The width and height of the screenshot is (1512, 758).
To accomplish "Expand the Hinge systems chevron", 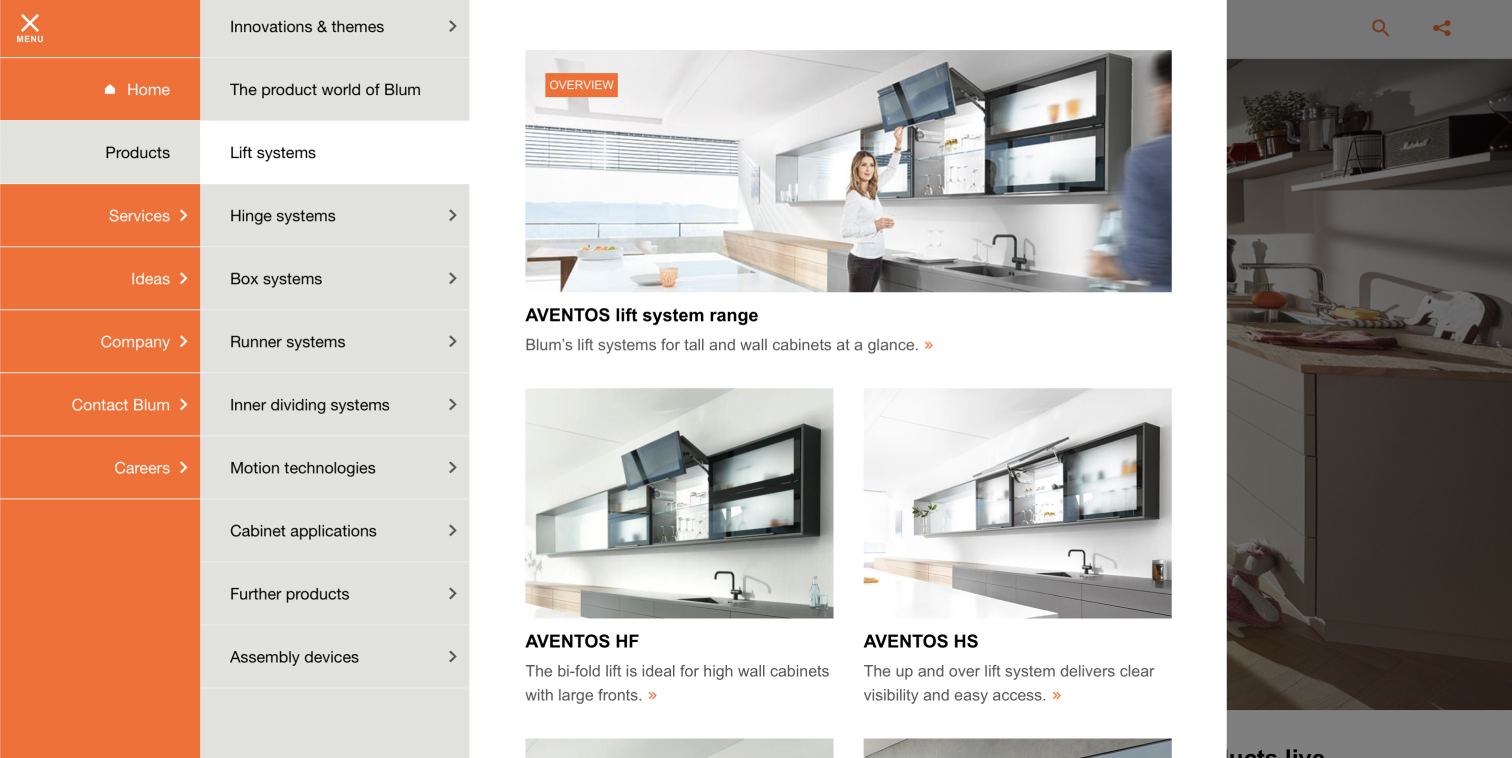I will click(452, 215).
